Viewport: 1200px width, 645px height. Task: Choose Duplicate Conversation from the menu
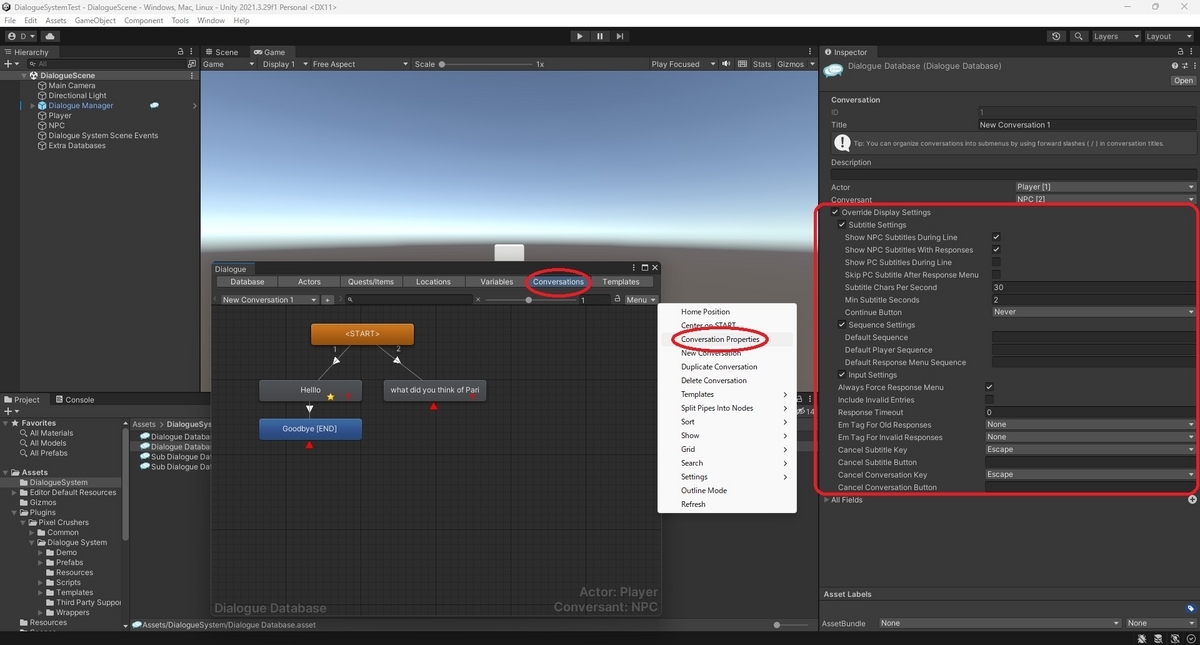click(719, 367)
